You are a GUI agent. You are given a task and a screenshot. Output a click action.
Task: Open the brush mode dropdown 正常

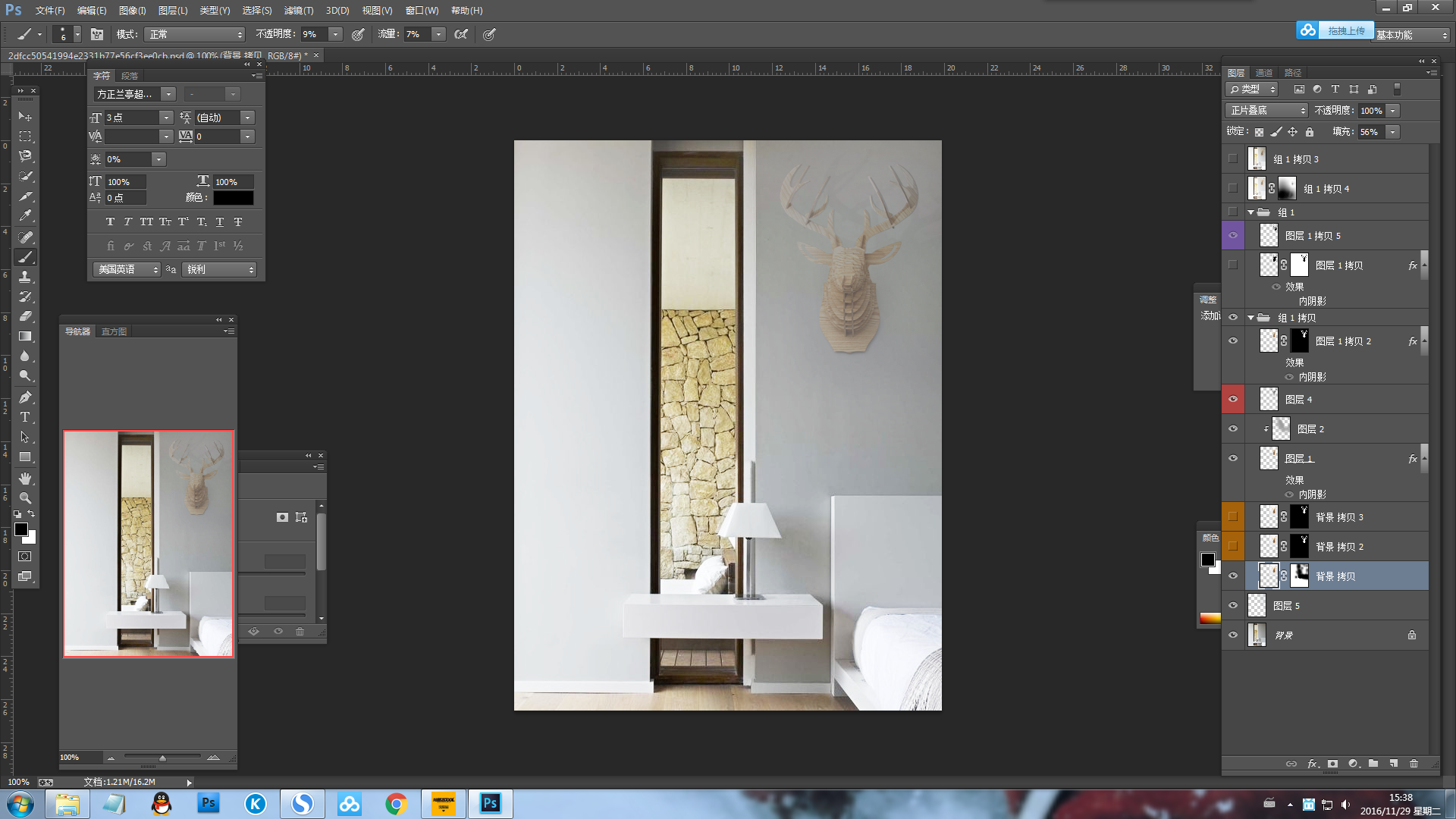[x=195, y=34]
